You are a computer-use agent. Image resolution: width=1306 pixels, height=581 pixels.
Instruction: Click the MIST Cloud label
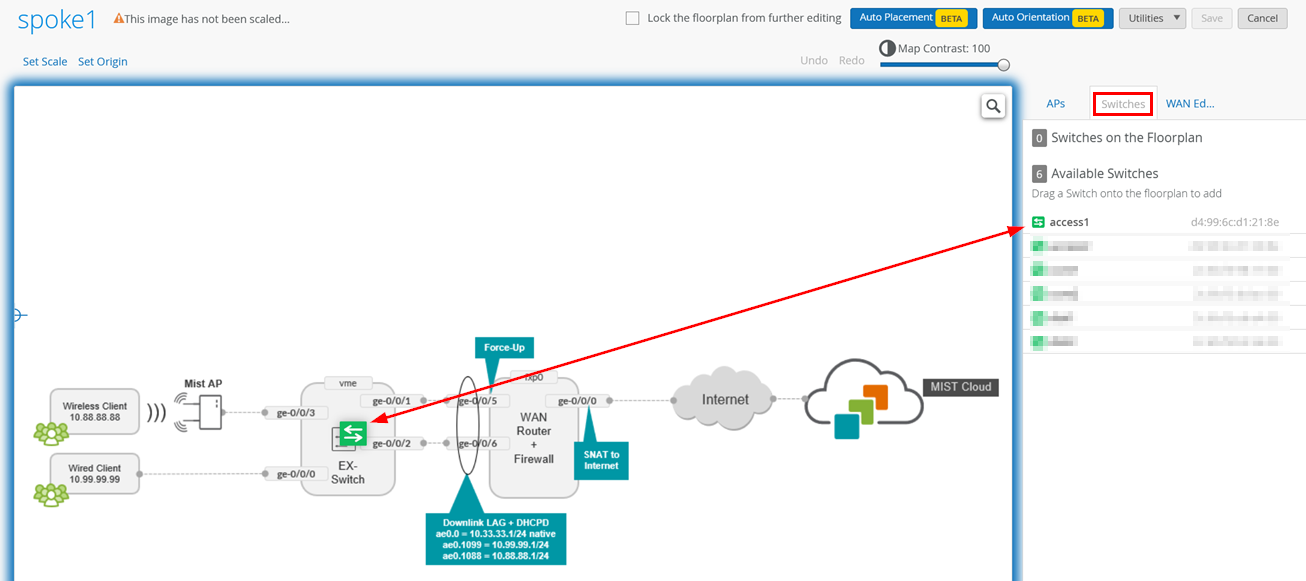tap(960, 387)
